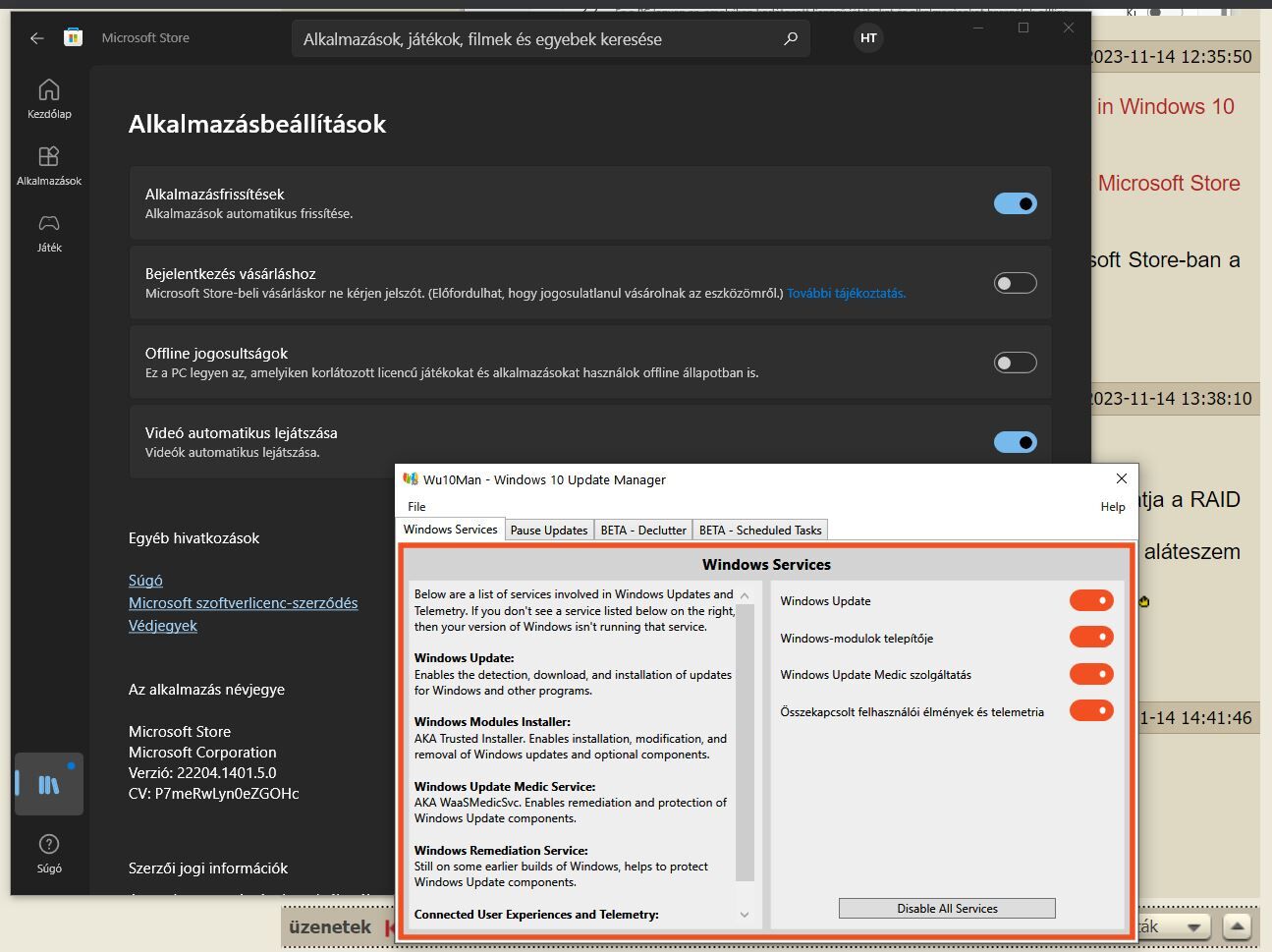
Task: Open the Védjegyek link
Action: (163, 626)
